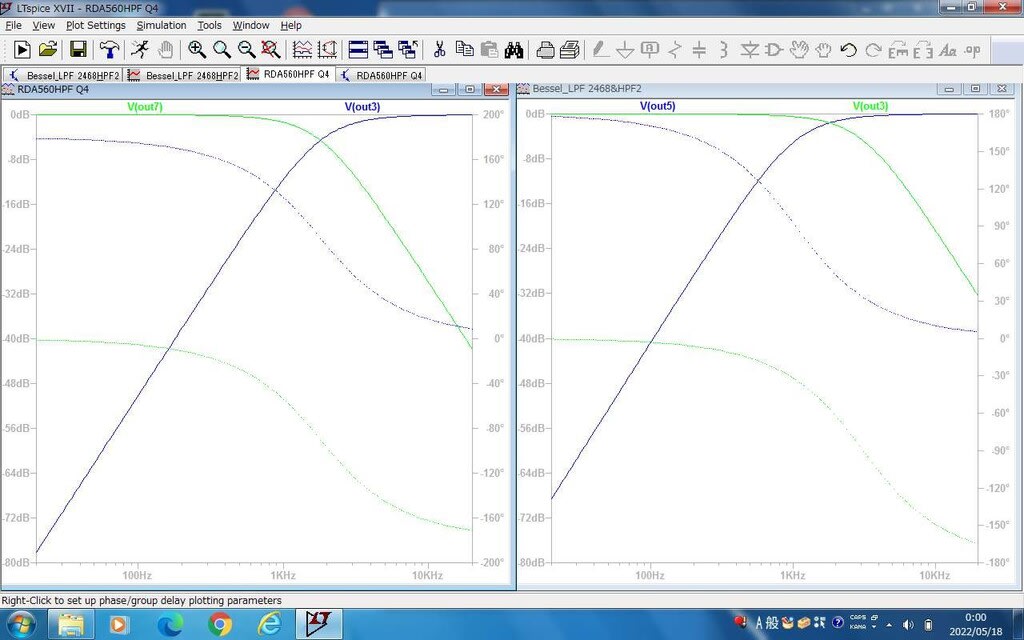
Task: Switch to the Bessel_LPF 2468HPF2 schematic tab
Action: (63, 75)
